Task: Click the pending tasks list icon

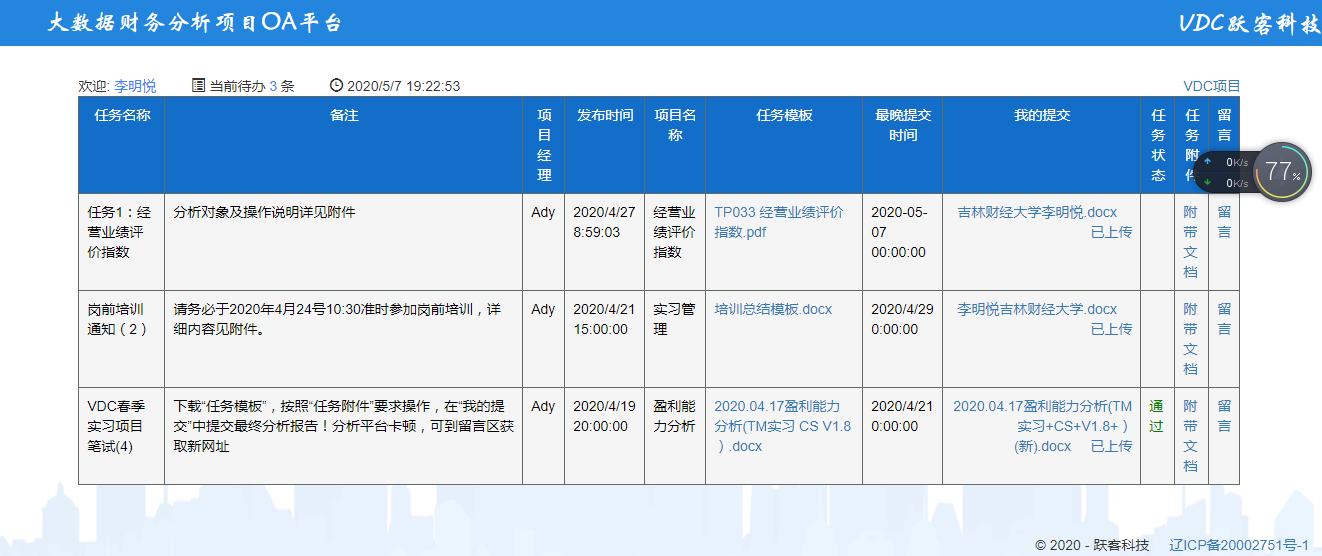Action: [x=198, y=86]
